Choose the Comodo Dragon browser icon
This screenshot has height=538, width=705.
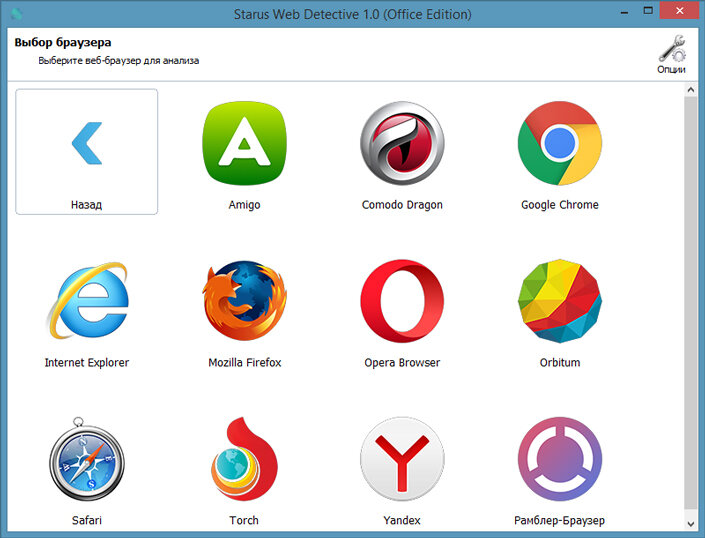pyautogui.click(x=402, y=143)
